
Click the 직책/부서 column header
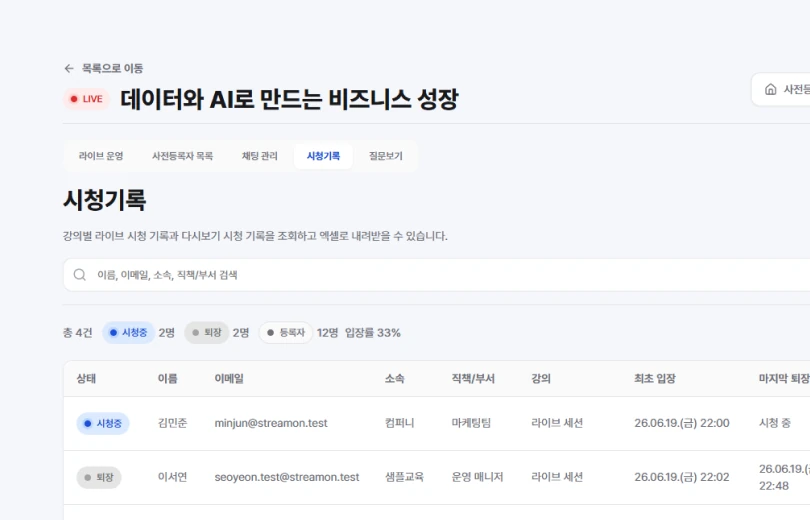(x=473, y=379)
